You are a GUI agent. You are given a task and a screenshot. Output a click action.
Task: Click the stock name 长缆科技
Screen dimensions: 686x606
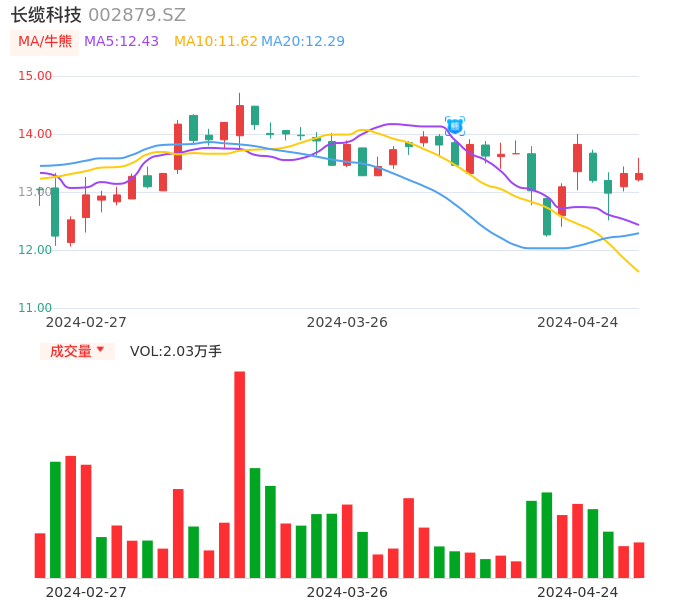click(46, 15)
